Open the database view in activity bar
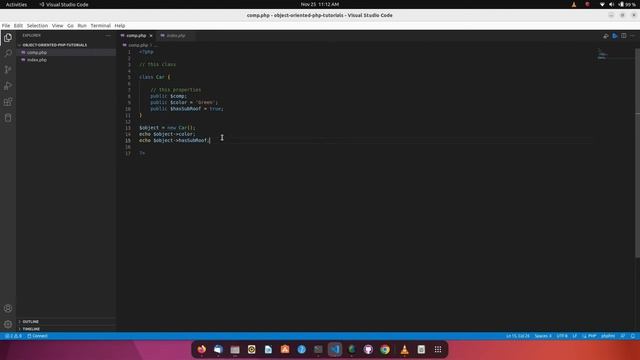This screenshot has width=640, height=360. [8, 118]
